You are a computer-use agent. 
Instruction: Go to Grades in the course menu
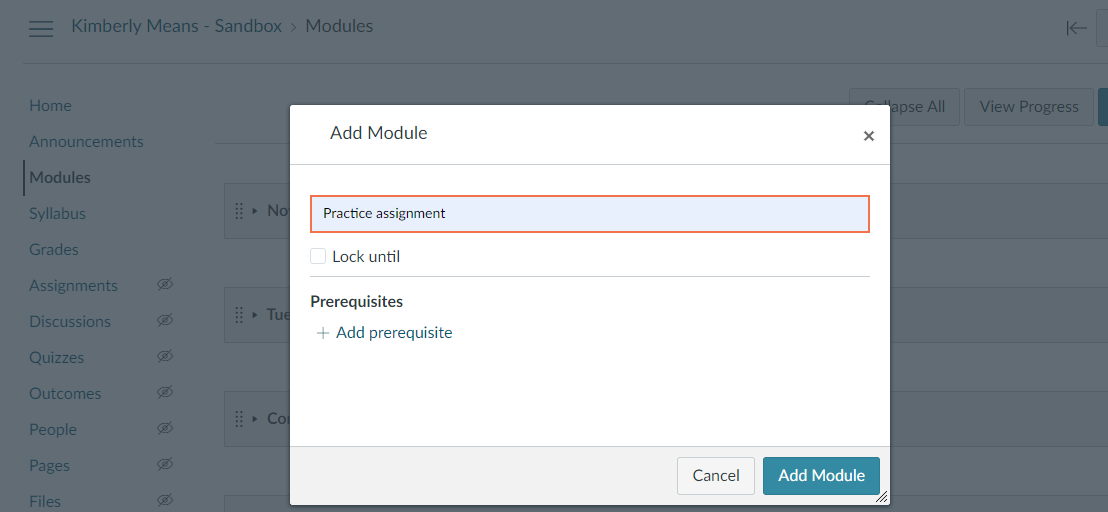tap(54, 249)
